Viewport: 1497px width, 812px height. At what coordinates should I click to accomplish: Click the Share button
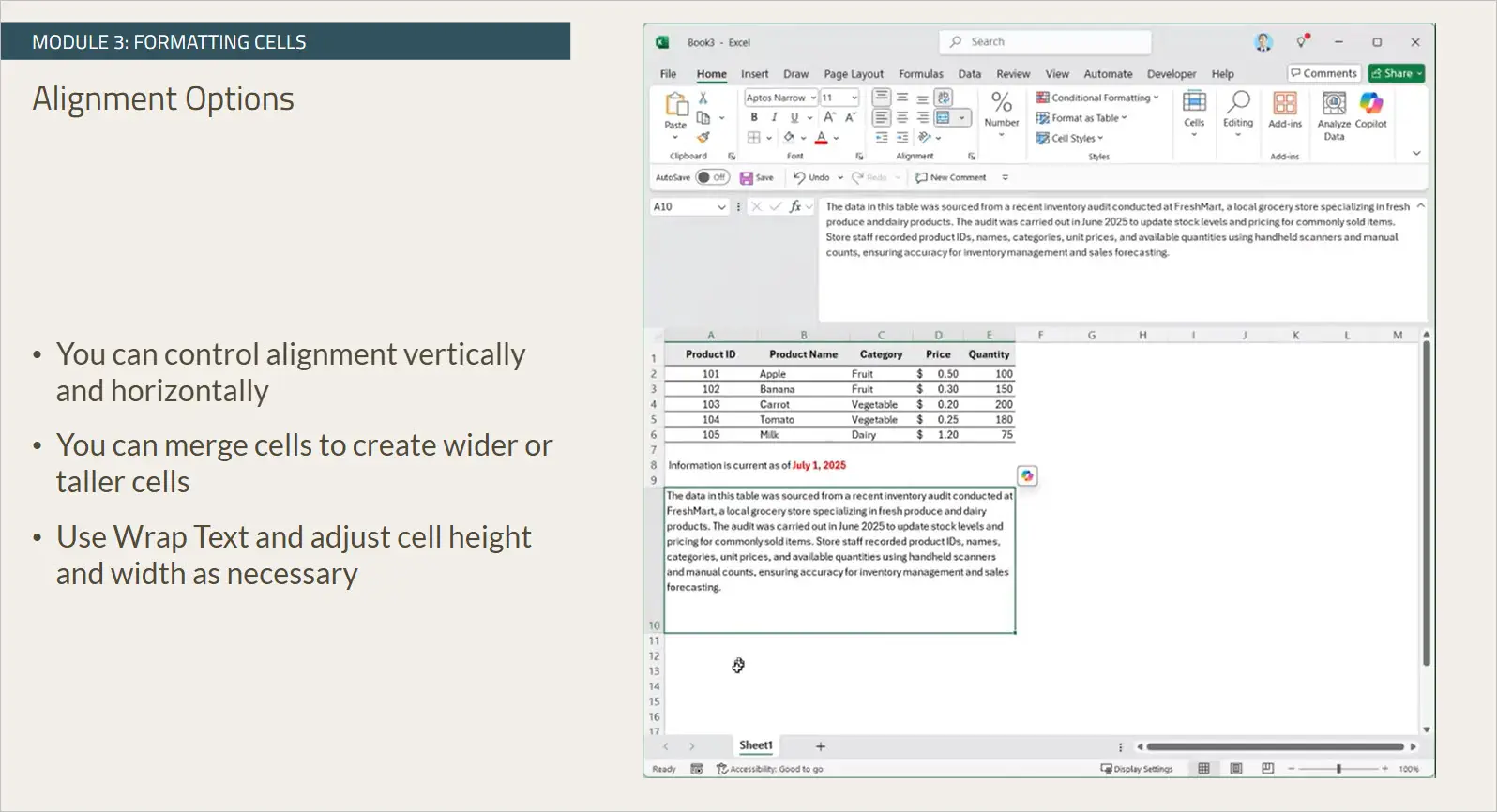click(1396, 73)
